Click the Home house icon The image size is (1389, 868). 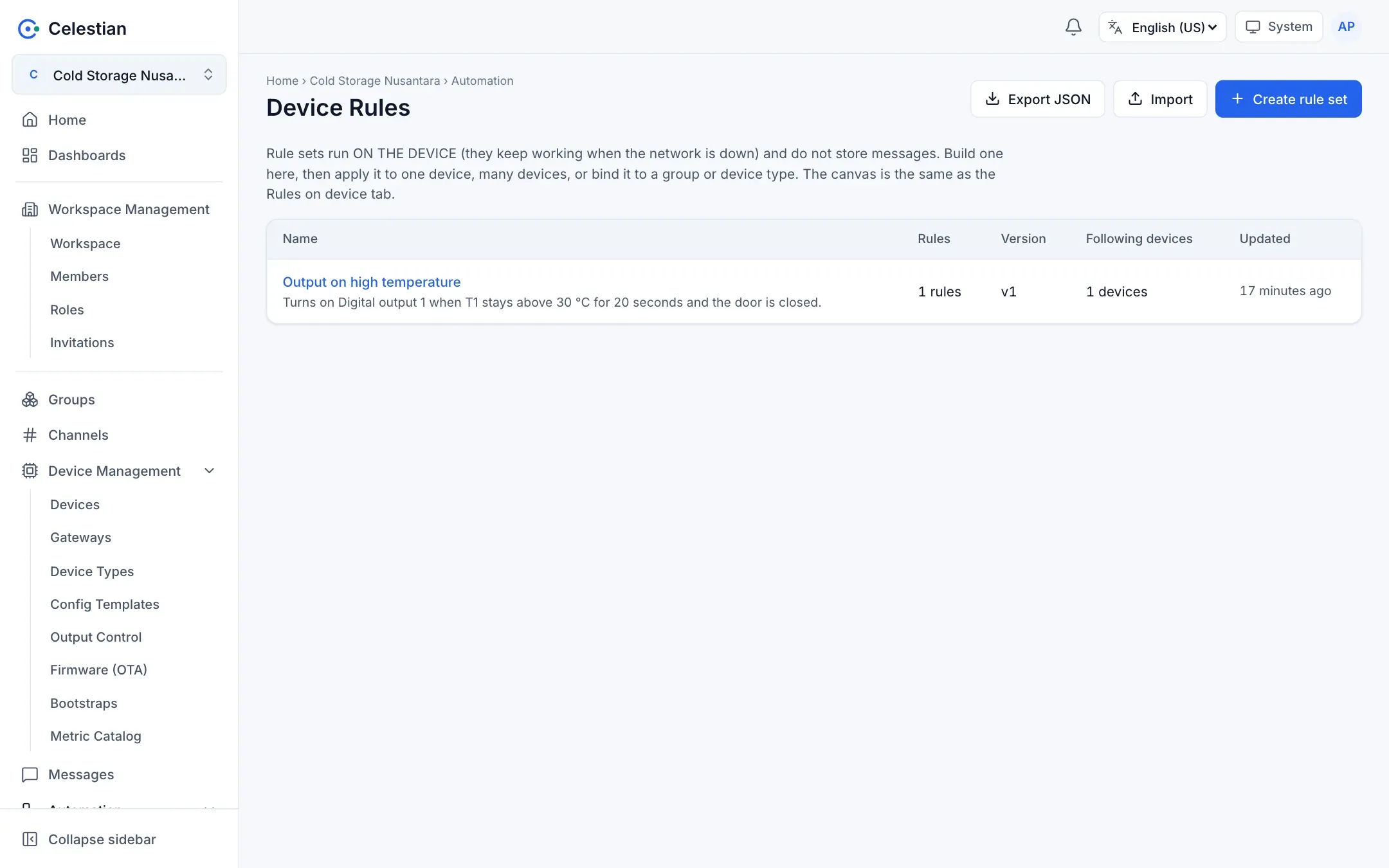click(30, 120)
